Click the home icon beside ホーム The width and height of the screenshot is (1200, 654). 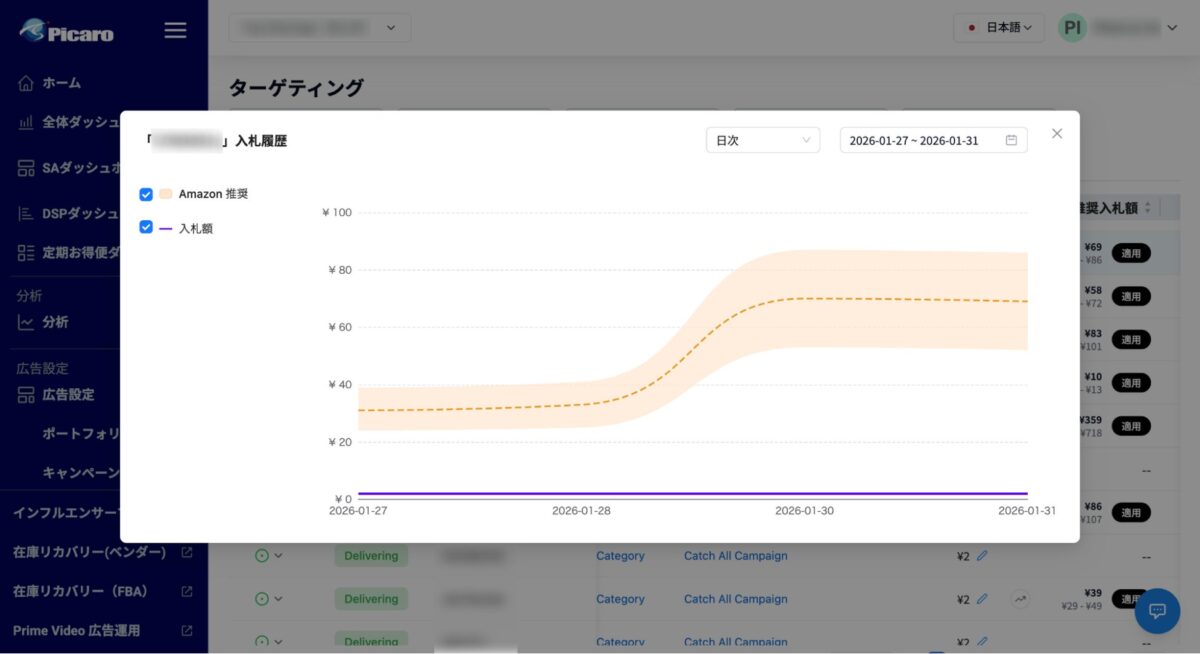point(26,83)
